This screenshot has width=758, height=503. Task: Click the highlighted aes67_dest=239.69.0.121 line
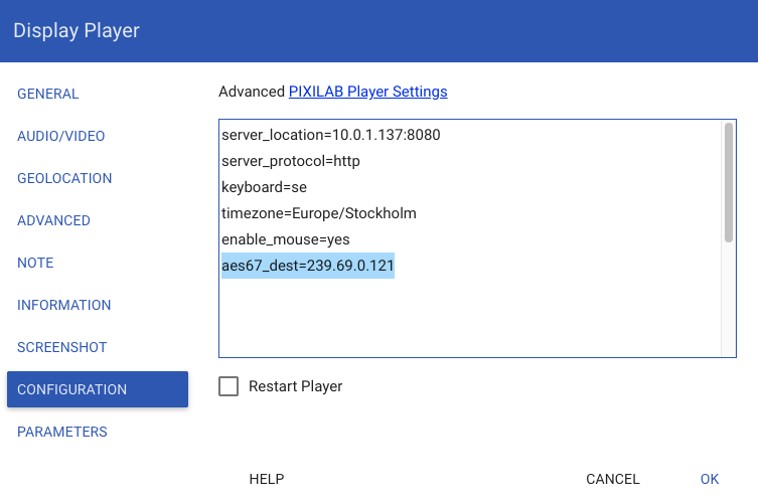308,265
